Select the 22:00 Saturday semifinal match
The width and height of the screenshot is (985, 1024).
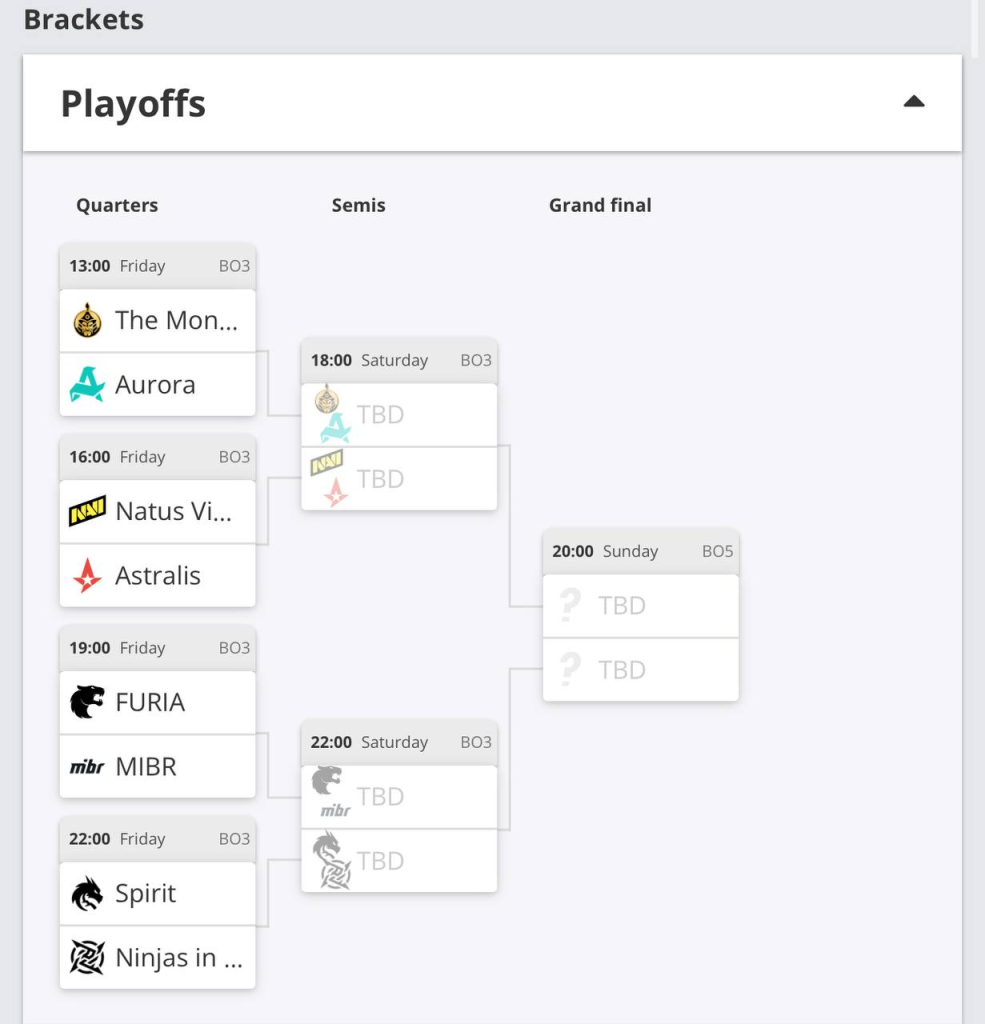pos(399,807)
